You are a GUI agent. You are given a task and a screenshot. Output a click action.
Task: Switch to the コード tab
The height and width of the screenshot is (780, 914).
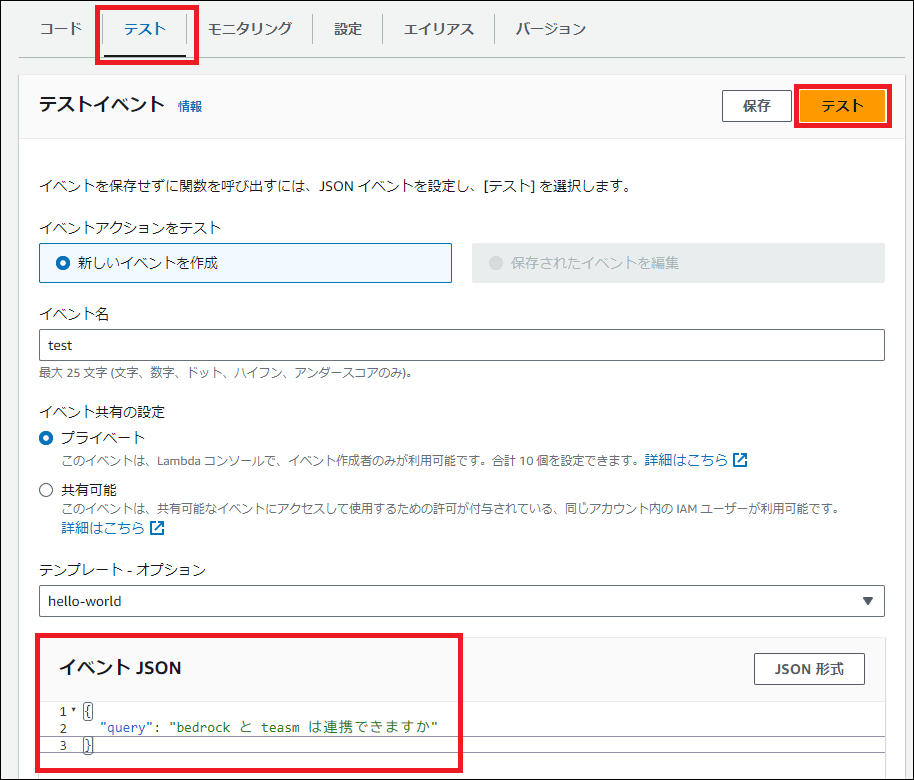[x=61, y=29]
